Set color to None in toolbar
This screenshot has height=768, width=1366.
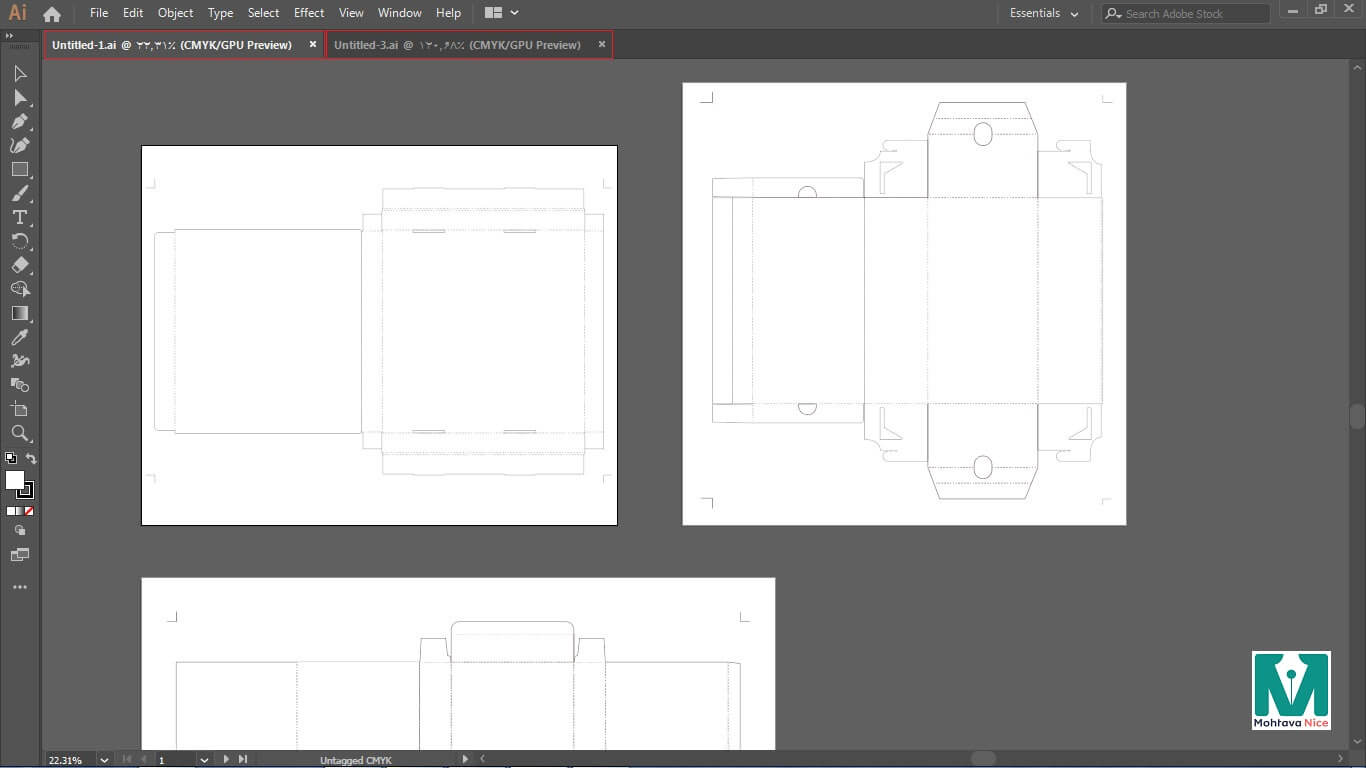click(29, 511)
